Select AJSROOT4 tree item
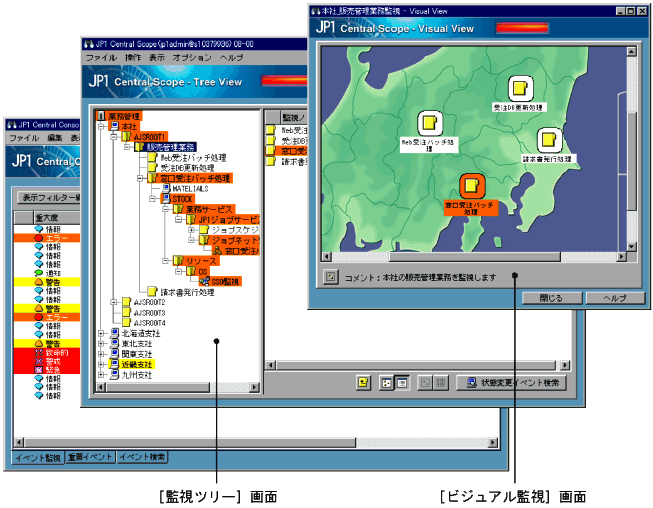Image resolution: width=653 pixels, height=508 pixels. coord(150,323)
